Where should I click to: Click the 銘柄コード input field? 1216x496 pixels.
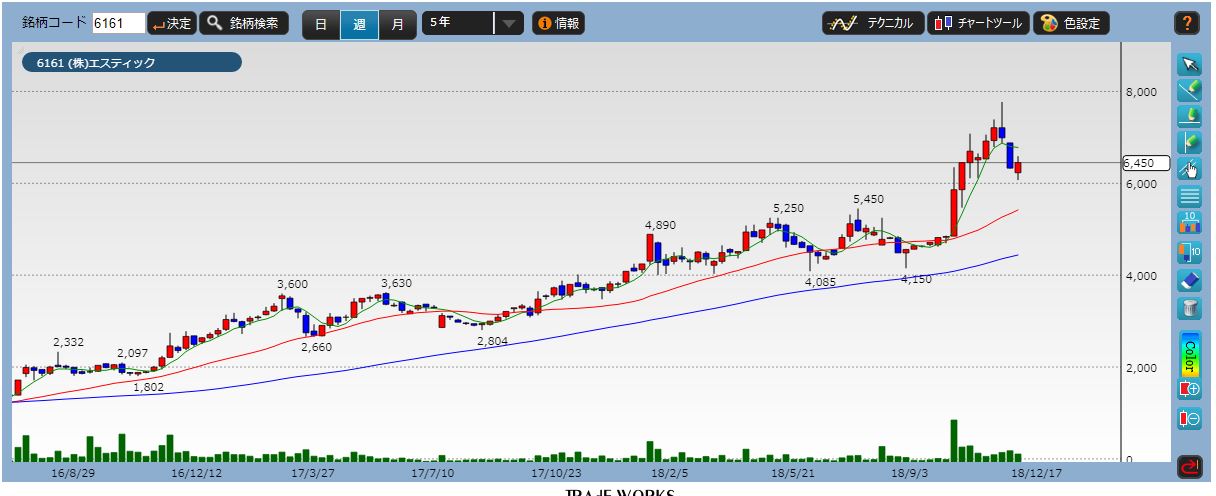pos(118,24)
